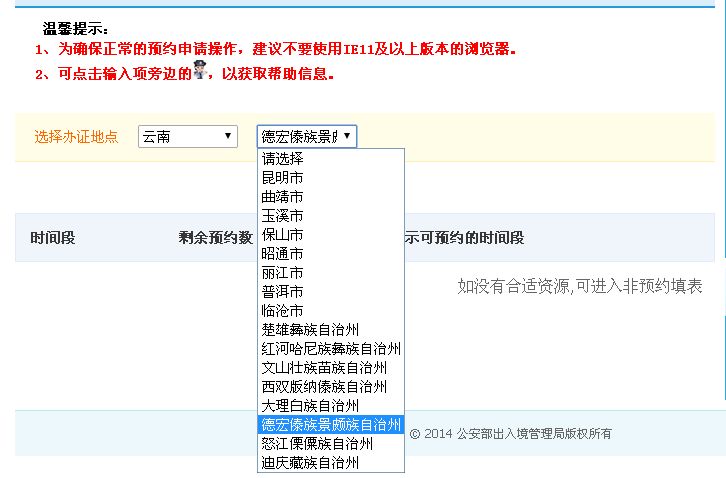Screen dimensions: 726x478
Task: Select 昆明市 from the list
Action: (x=331, y=178)
